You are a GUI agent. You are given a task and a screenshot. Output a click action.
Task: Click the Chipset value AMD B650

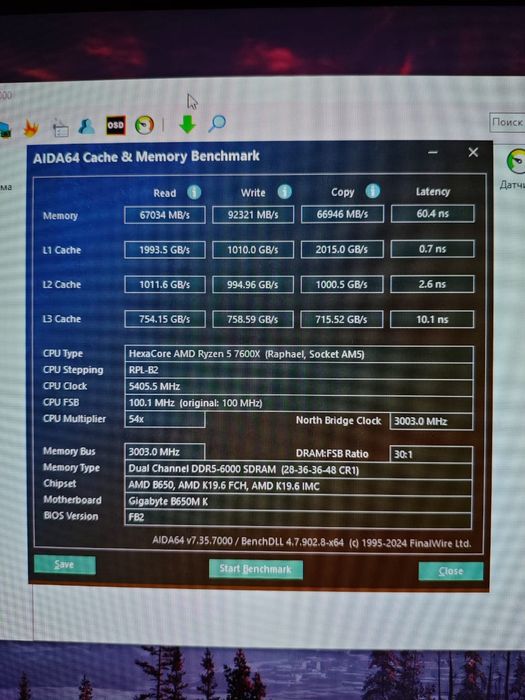(x=298, y=486)
